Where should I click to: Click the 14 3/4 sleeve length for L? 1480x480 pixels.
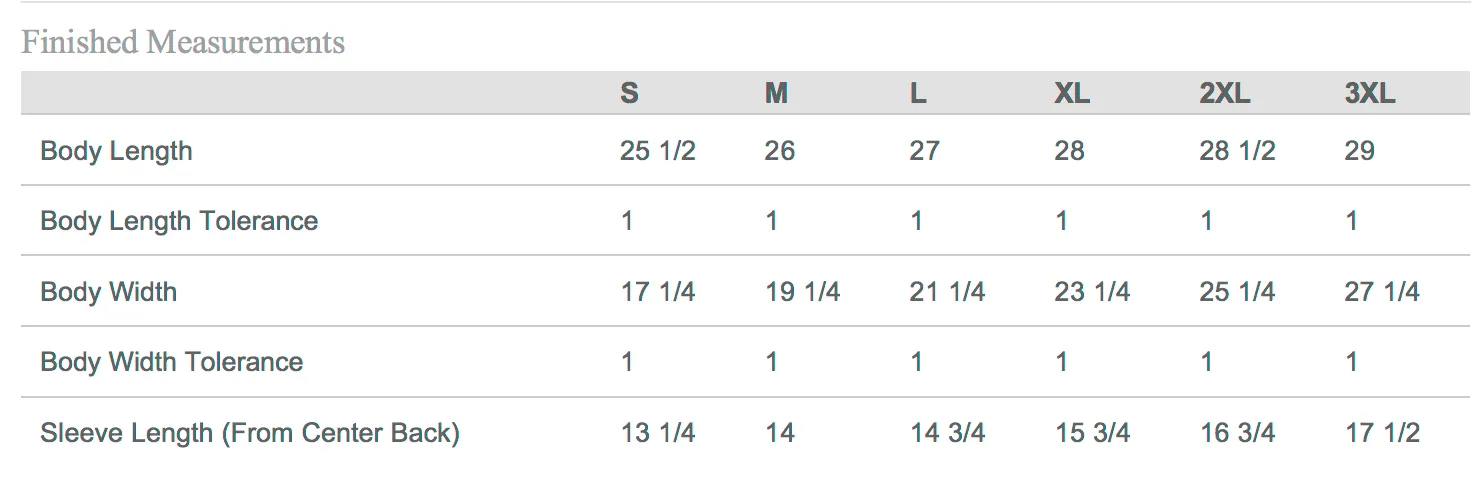pos(948,433)
